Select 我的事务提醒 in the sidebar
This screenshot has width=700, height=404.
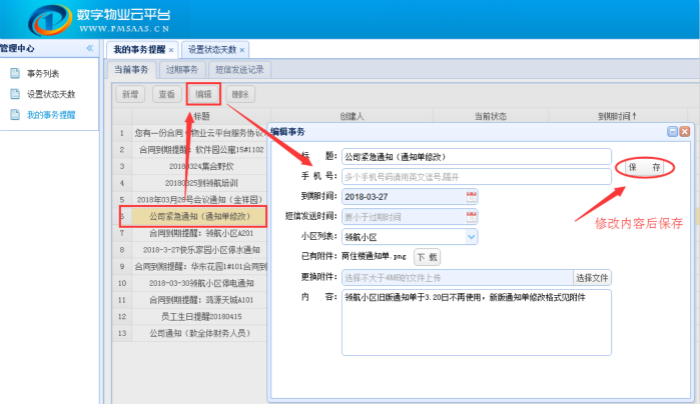tap(50, 114)
